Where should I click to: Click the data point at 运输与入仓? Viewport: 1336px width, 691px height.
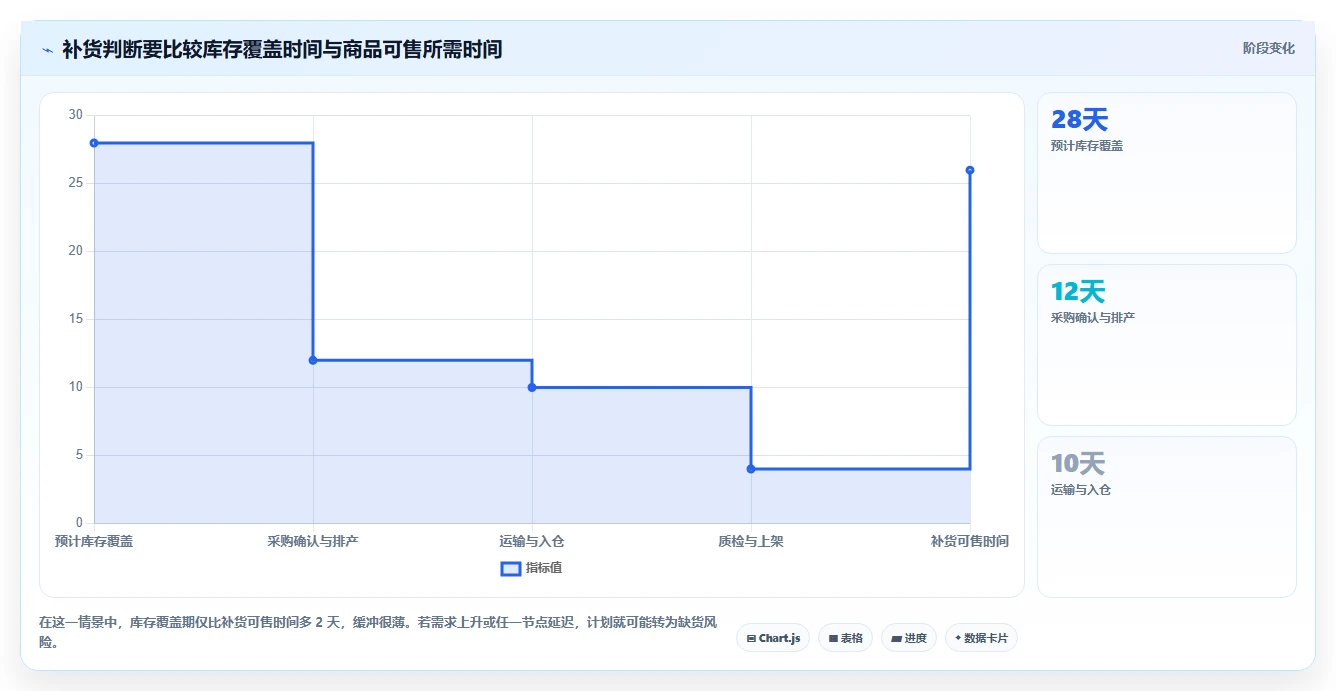(x=532, y=387)
